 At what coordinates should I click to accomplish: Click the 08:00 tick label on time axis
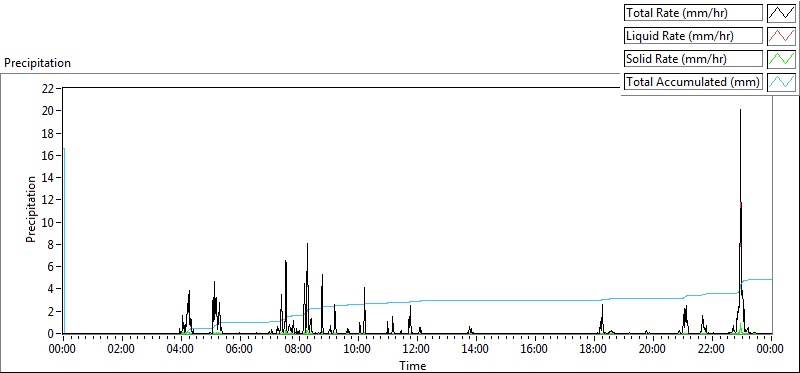click(x=299, y=349)
